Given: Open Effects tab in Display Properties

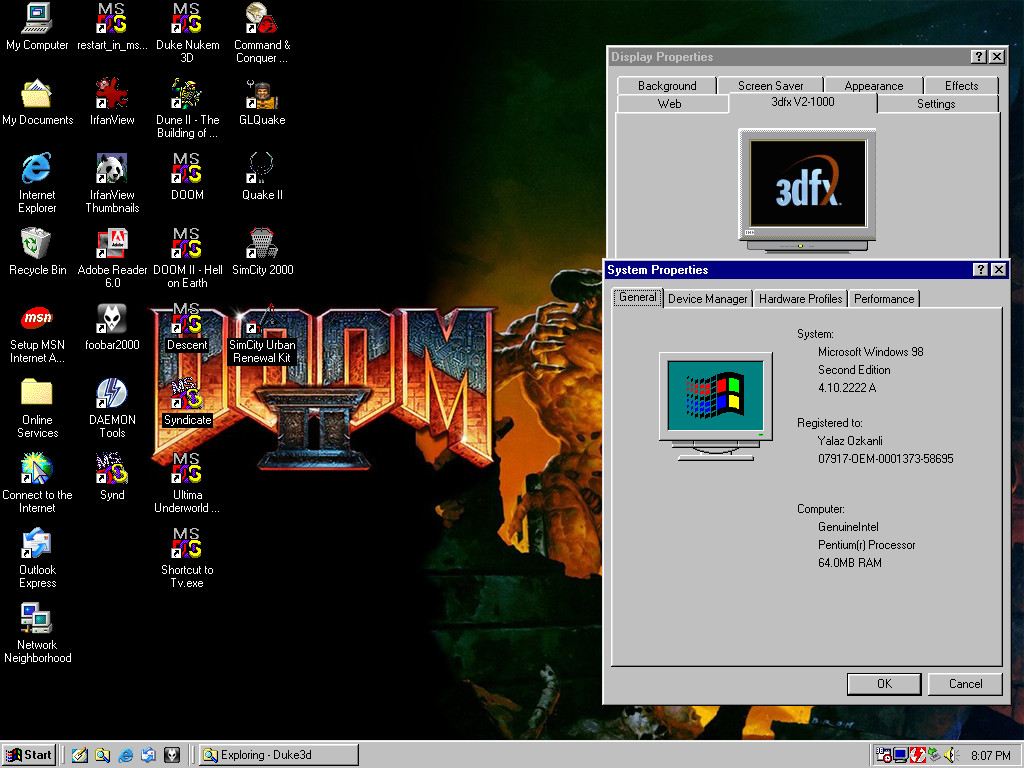Looking at the screenshot, I should coord(961,86).
